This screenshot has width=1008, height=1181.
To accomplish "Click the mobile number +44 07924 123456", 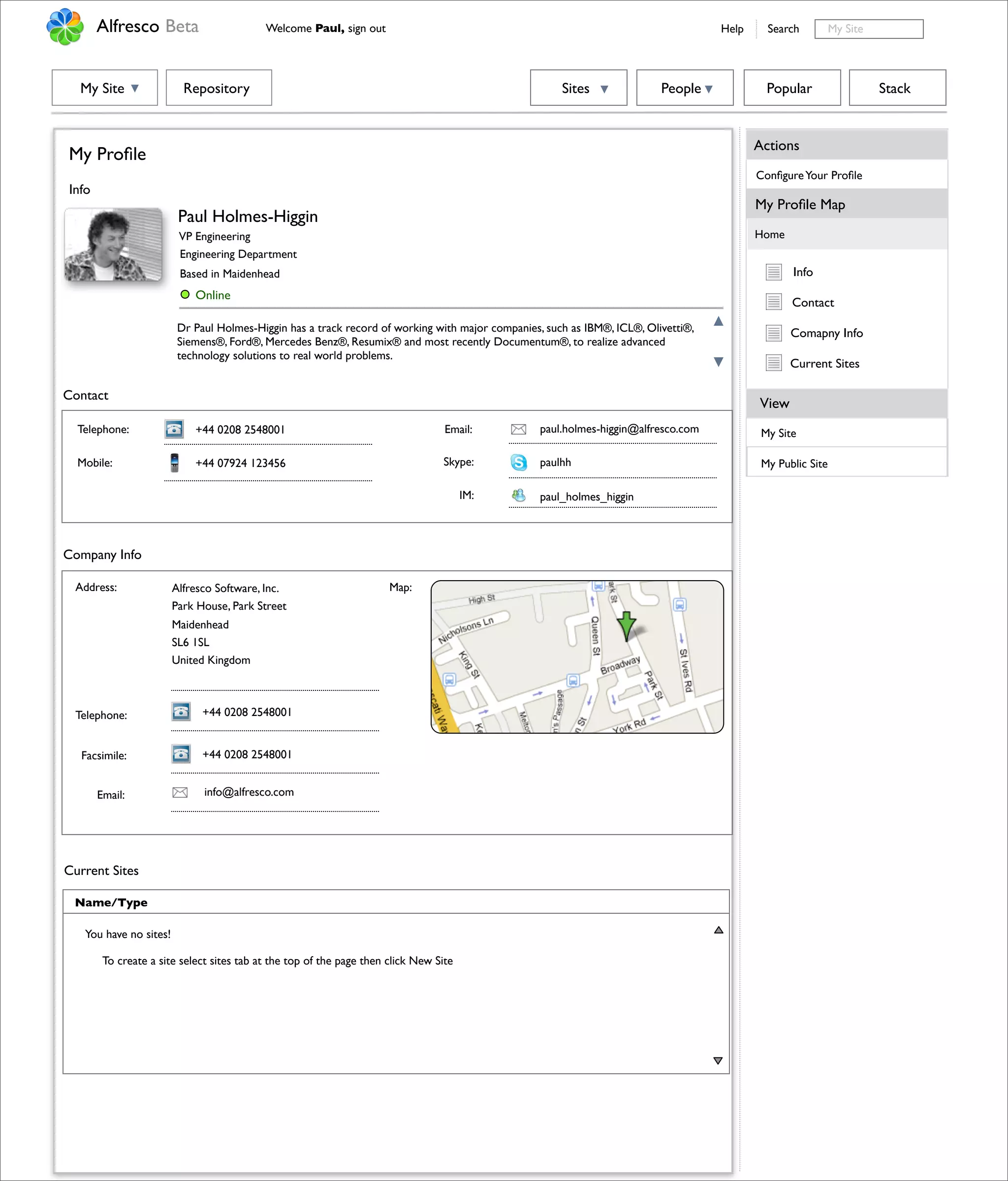I will (x=241, y=463).
